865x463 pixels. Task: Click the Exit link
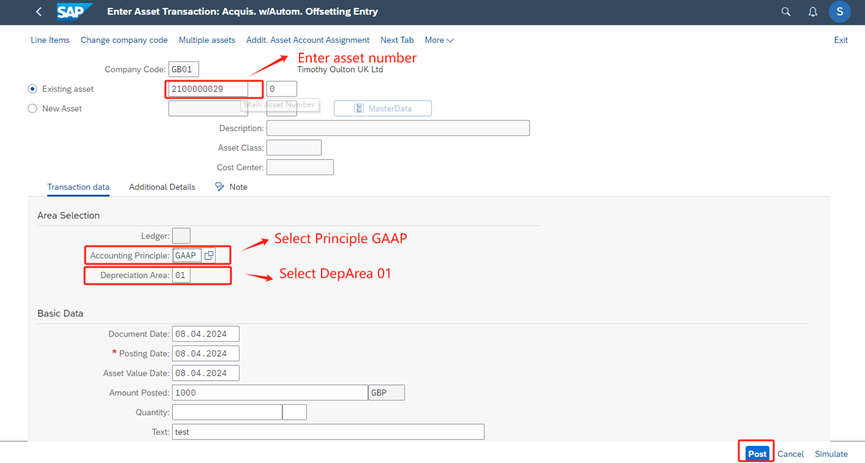point(840,40)
